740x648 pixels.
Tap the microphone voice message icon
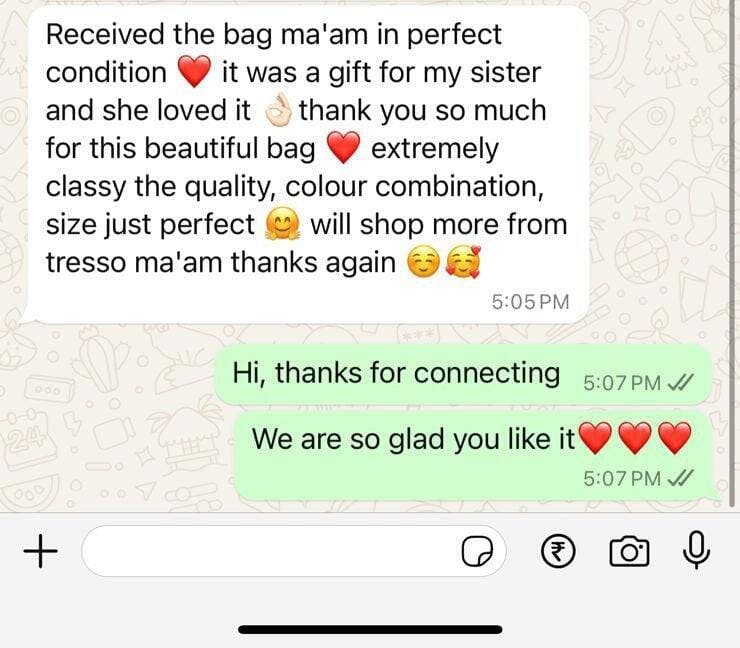(697, 550)
